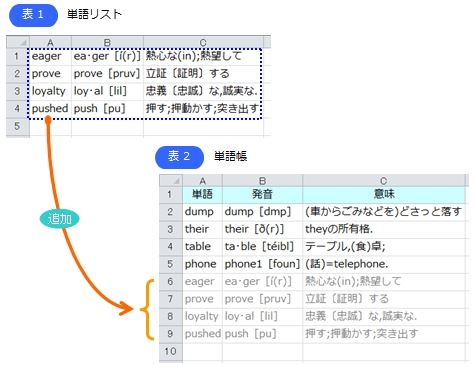475x367 pixels.
Task: Select column C header in table 2
Action: pyautogui.click(x=384, y=180)
